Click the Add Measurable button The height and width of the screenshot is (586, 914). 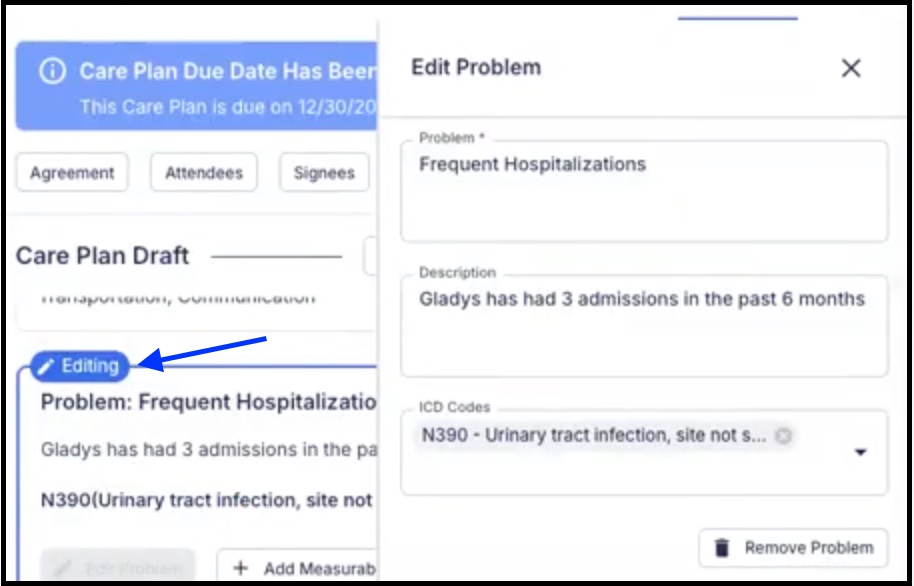pyautogui.click(x=297, y=567)
